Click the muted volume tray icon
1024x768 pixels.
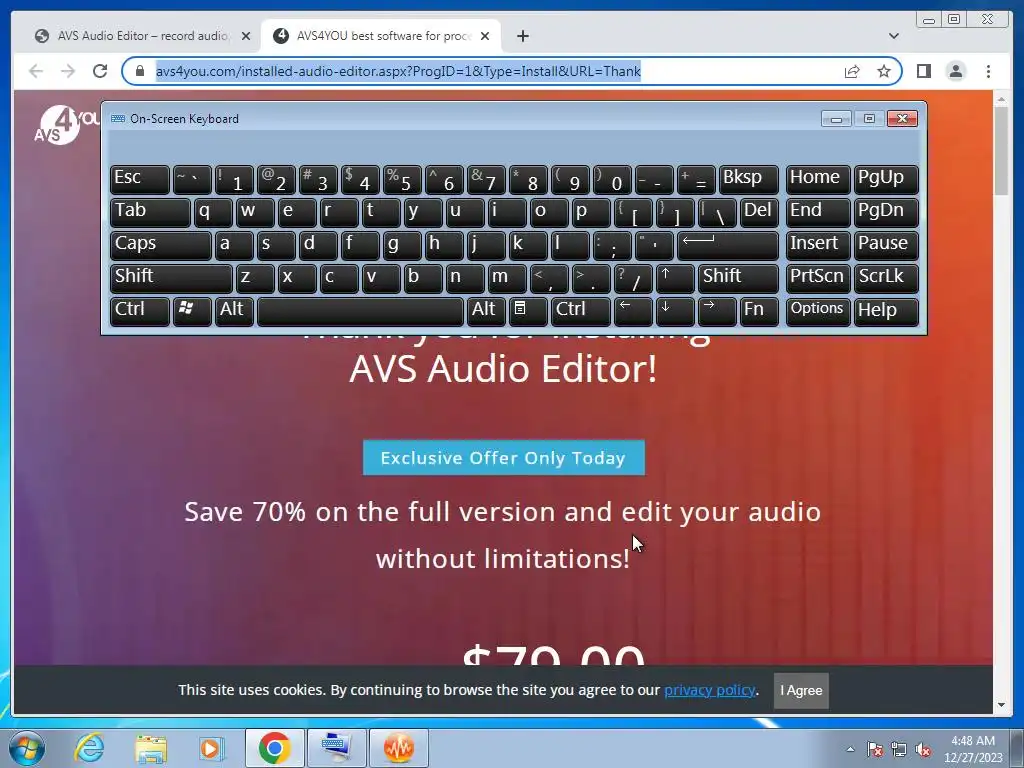pos(923,750)
